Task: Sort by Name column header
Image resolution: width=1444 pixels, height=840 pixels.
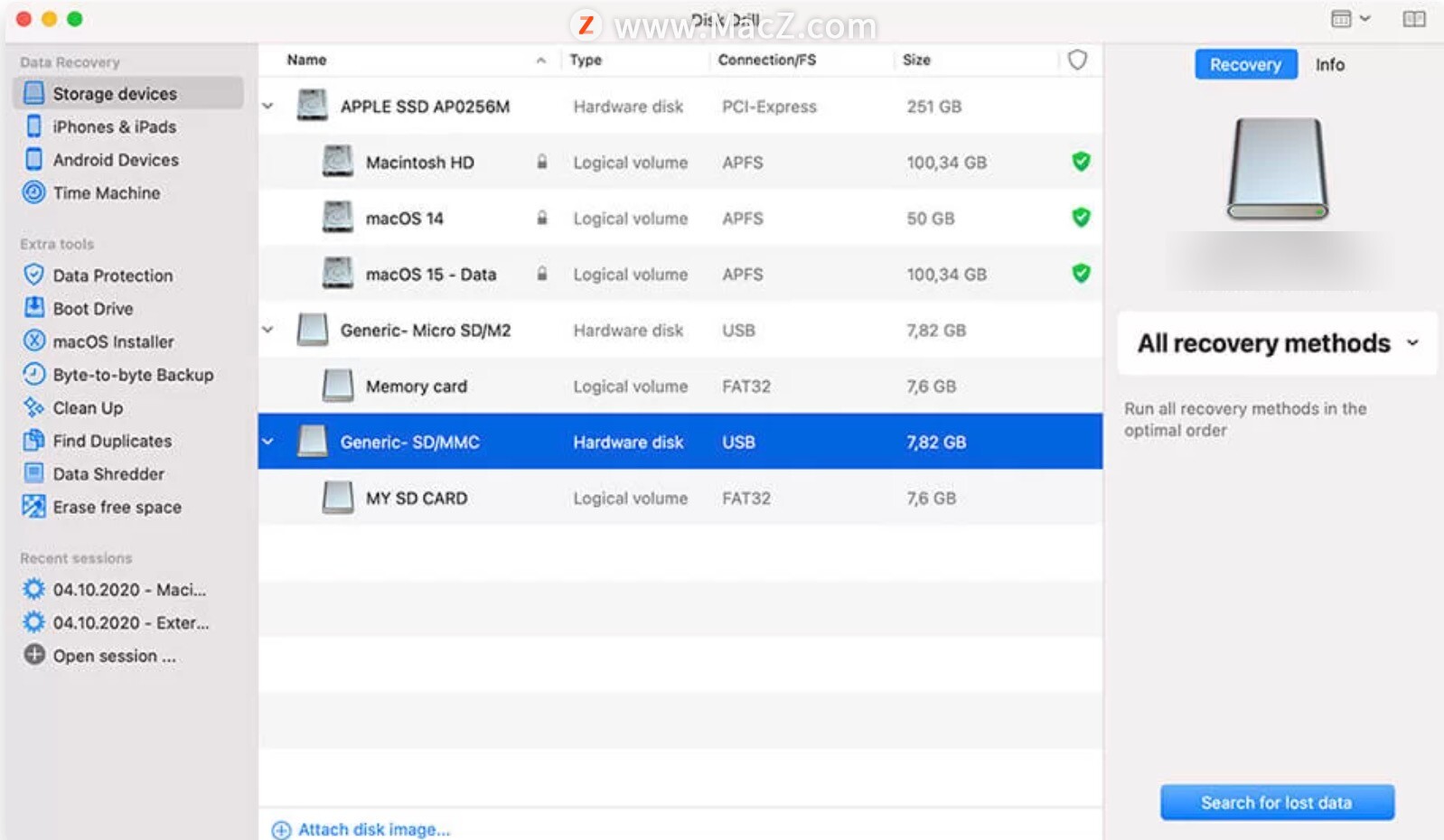Action: (x=307, y=60)
